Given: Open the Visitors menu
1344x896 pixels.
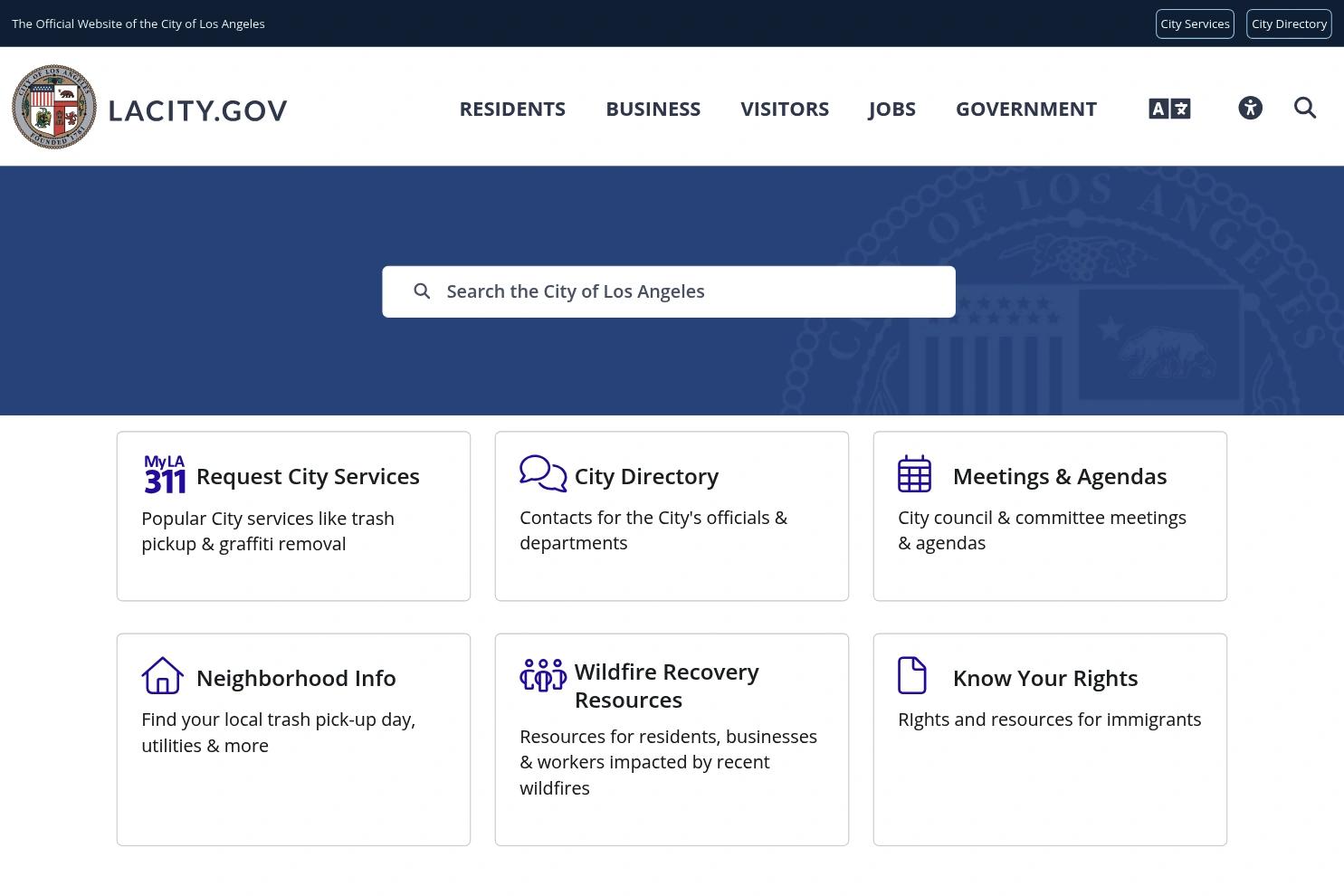Looking at the screenshot, I should coord(785,109).
